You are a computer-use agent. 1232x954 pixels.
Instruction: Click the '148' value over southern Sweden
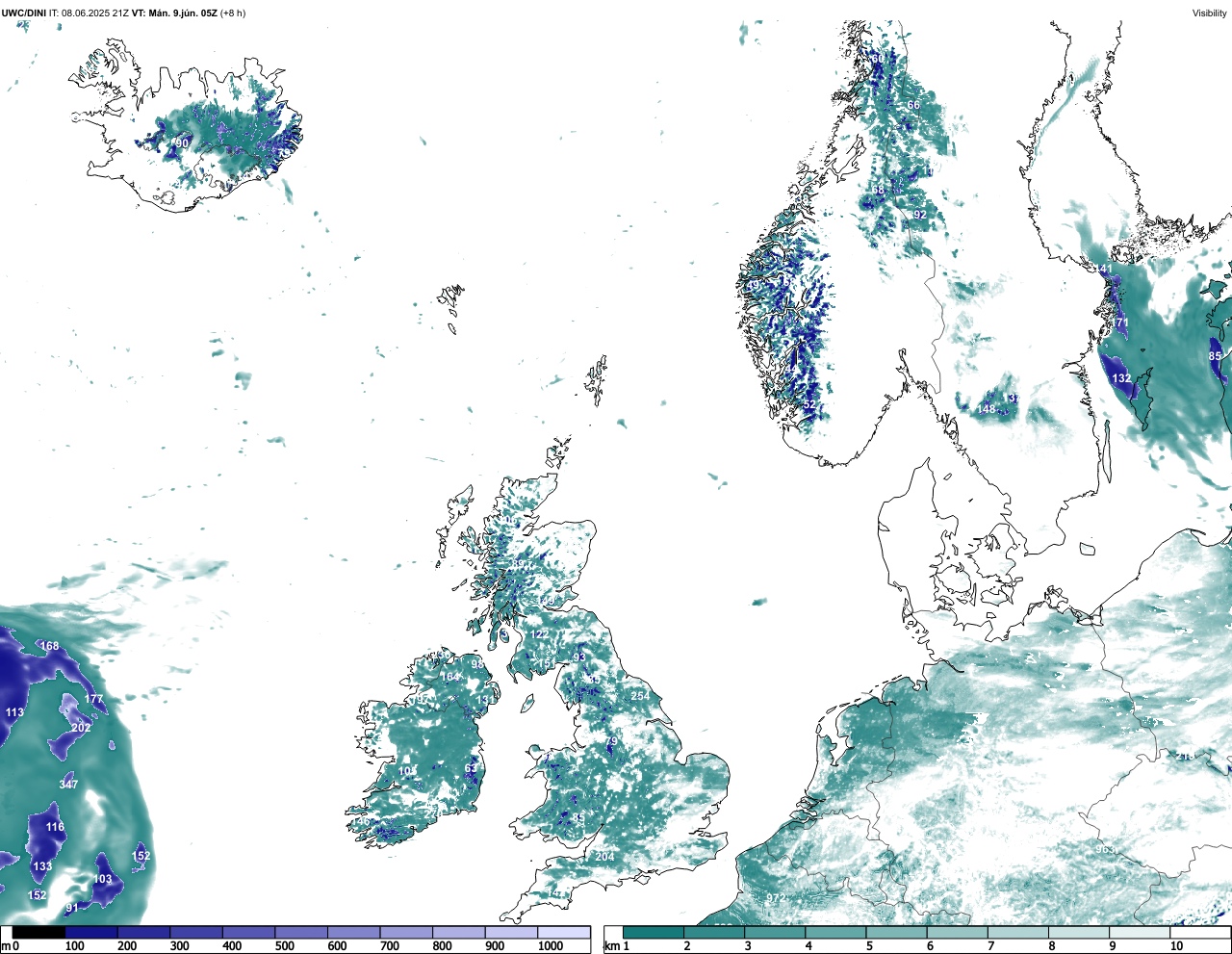987,409
